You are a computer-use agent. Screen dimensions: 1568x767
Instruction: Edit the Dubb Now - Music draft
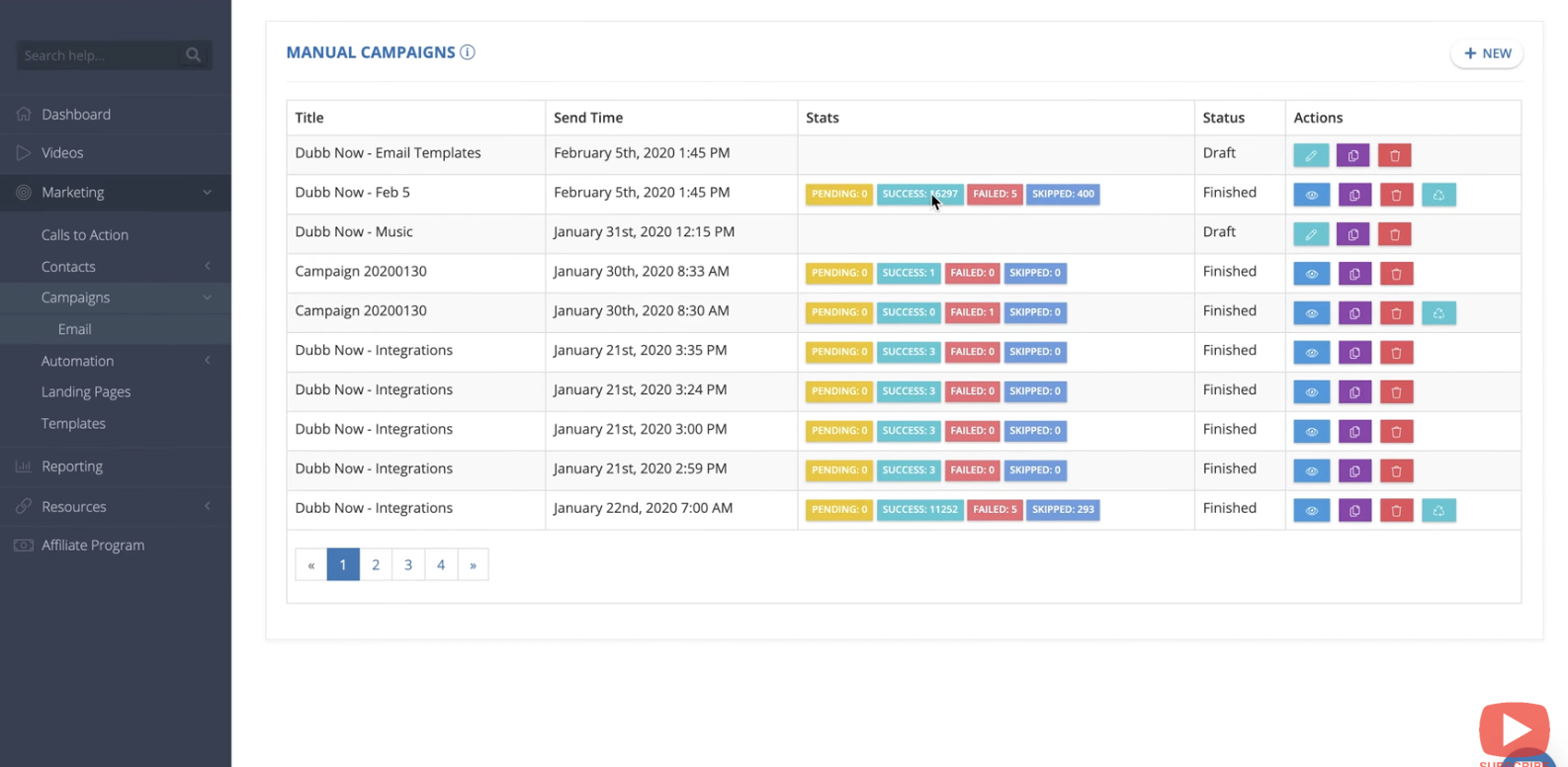click(1311, 234)
